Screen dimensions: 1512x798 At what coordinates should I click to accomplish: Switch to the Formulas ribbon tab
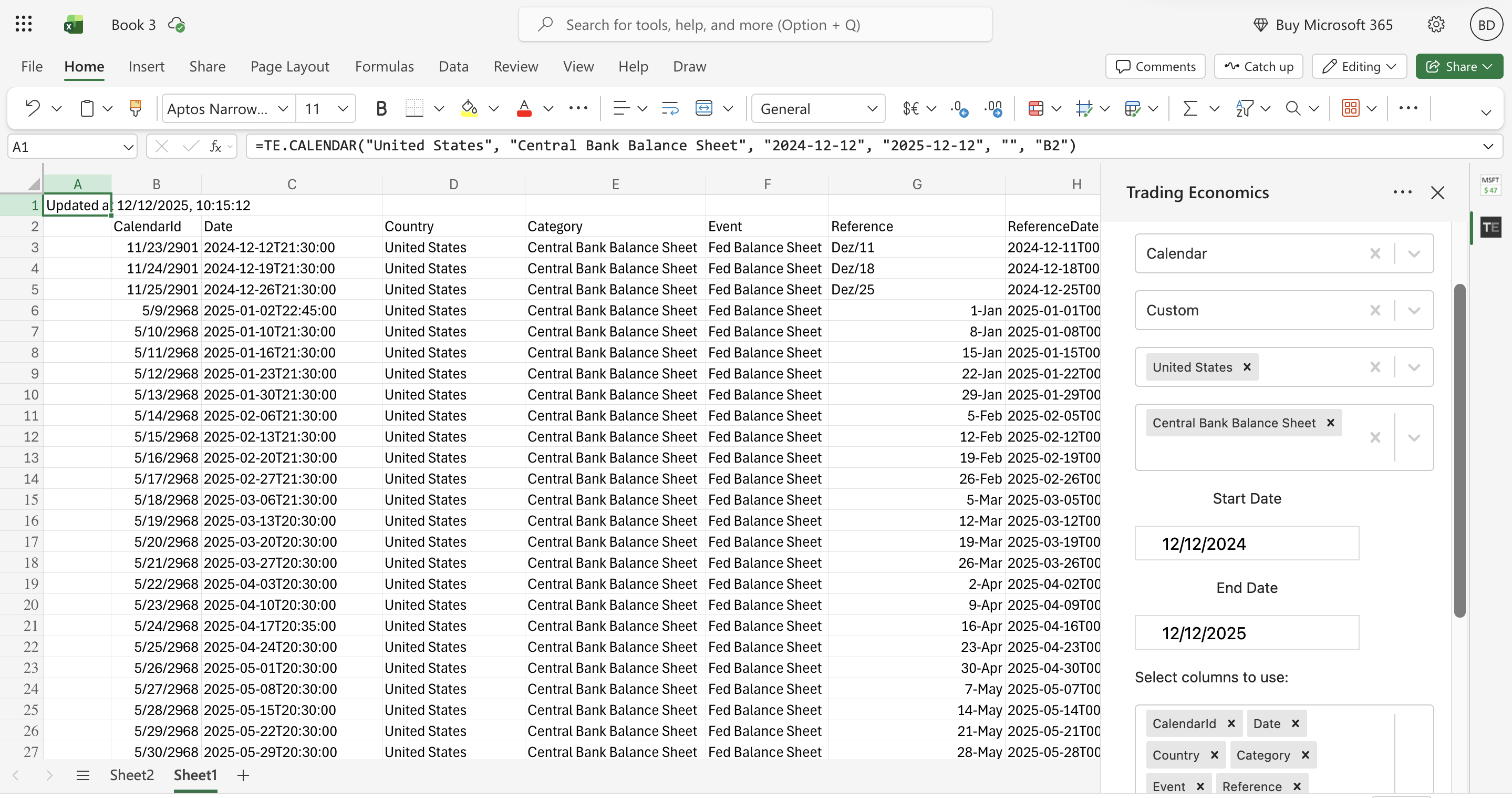point(385,66)
